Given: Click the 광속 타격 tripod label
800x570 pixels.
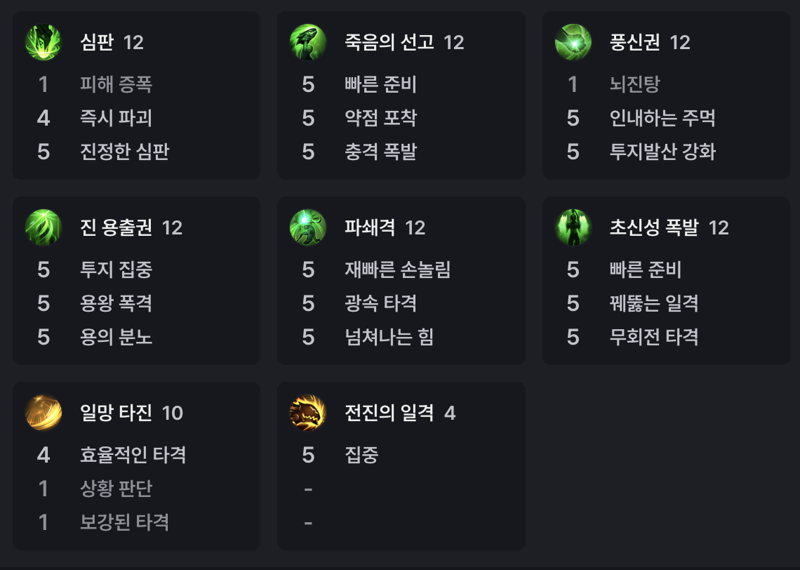Looking at the screenshot, I should [x=381, y=303].
